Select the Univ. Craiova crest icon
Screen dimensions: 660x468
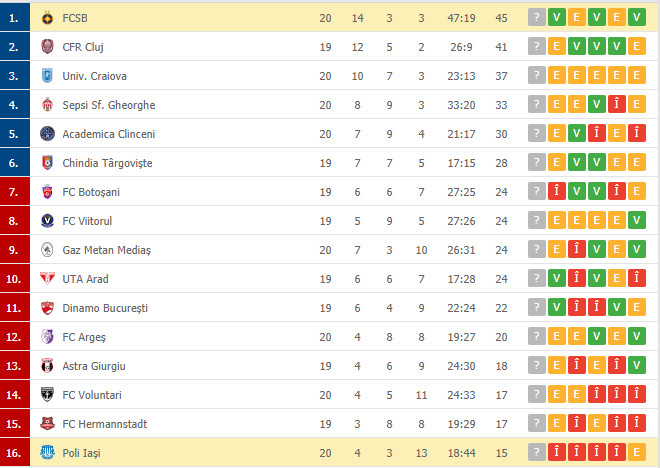48,76
